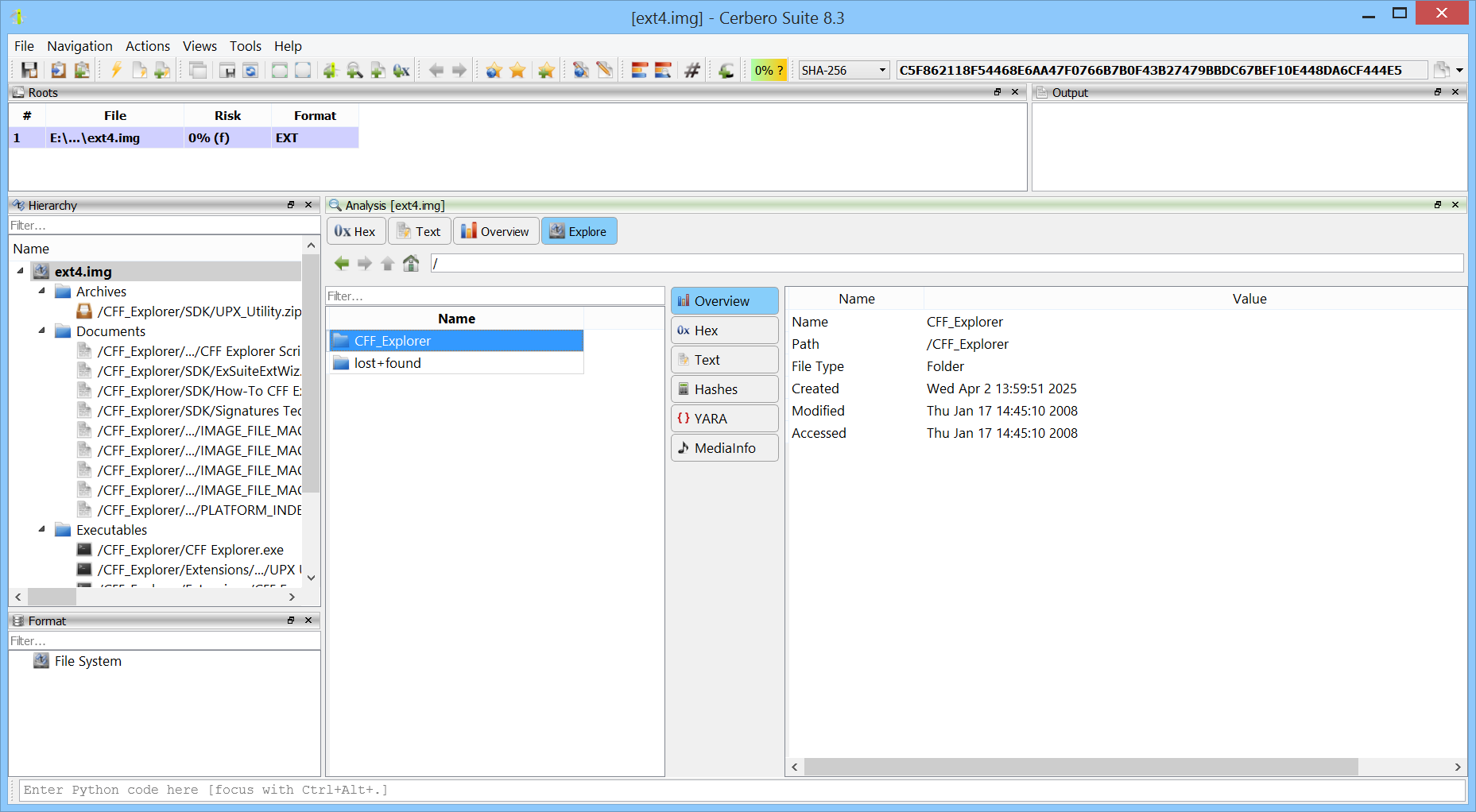Screen dimensions: 1476x812
Task: Click the plain yellow star icon
Action: [517, 70]
